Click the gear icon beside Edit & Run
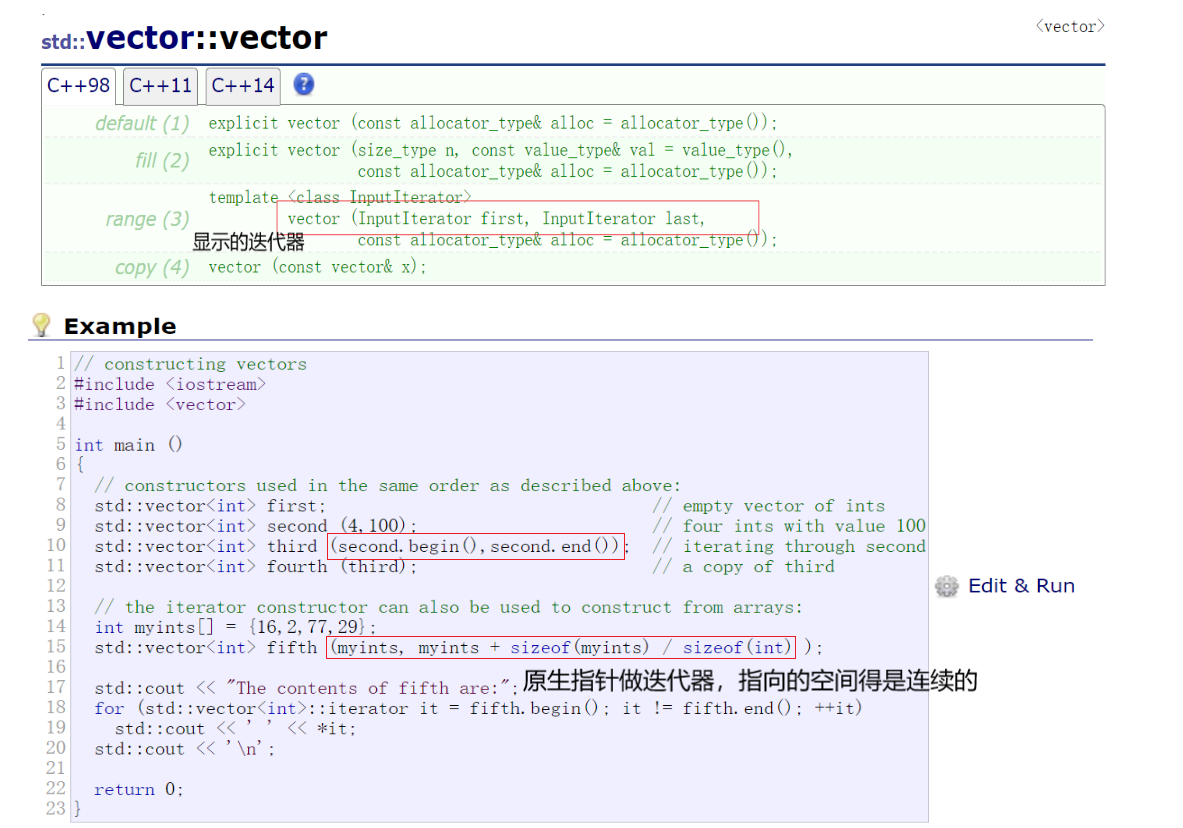Viewport: 1183px width, 828px height. [x=946, y=587]
